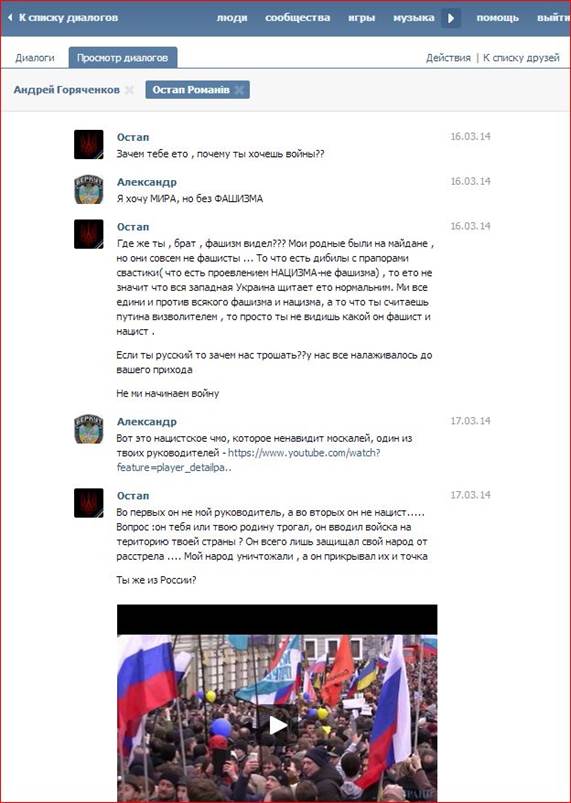Go to сообщества in the top menu

(x=298, y=18)
